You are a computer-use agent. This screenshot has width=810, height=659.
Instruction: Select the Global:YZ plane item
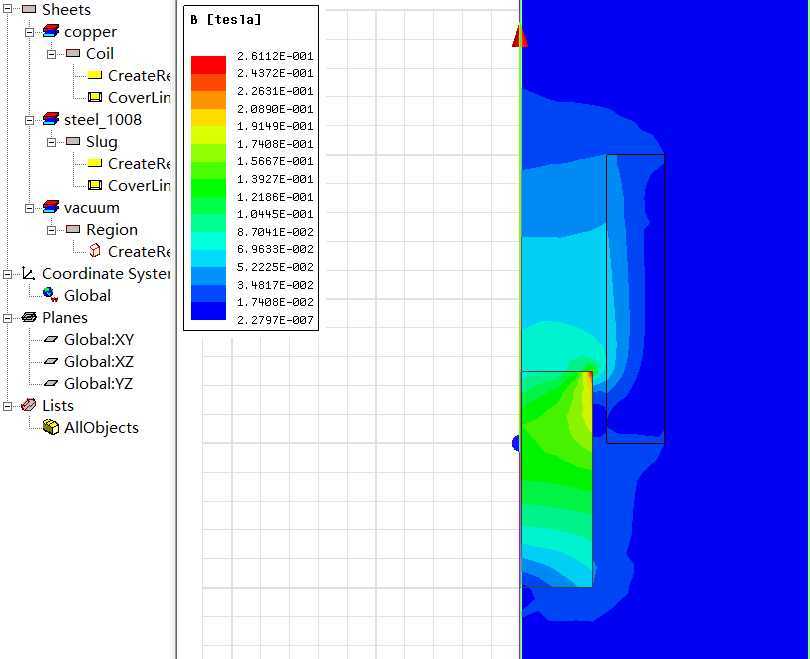(x=99, y=384)
